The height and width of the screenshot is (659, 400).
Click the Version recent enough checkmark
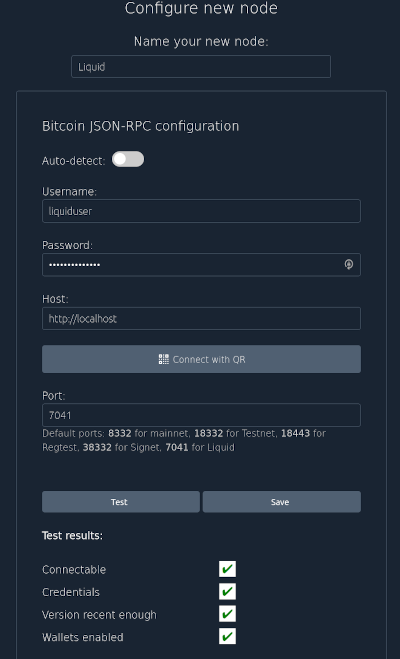pyautogui.click(x=227, y=614)
